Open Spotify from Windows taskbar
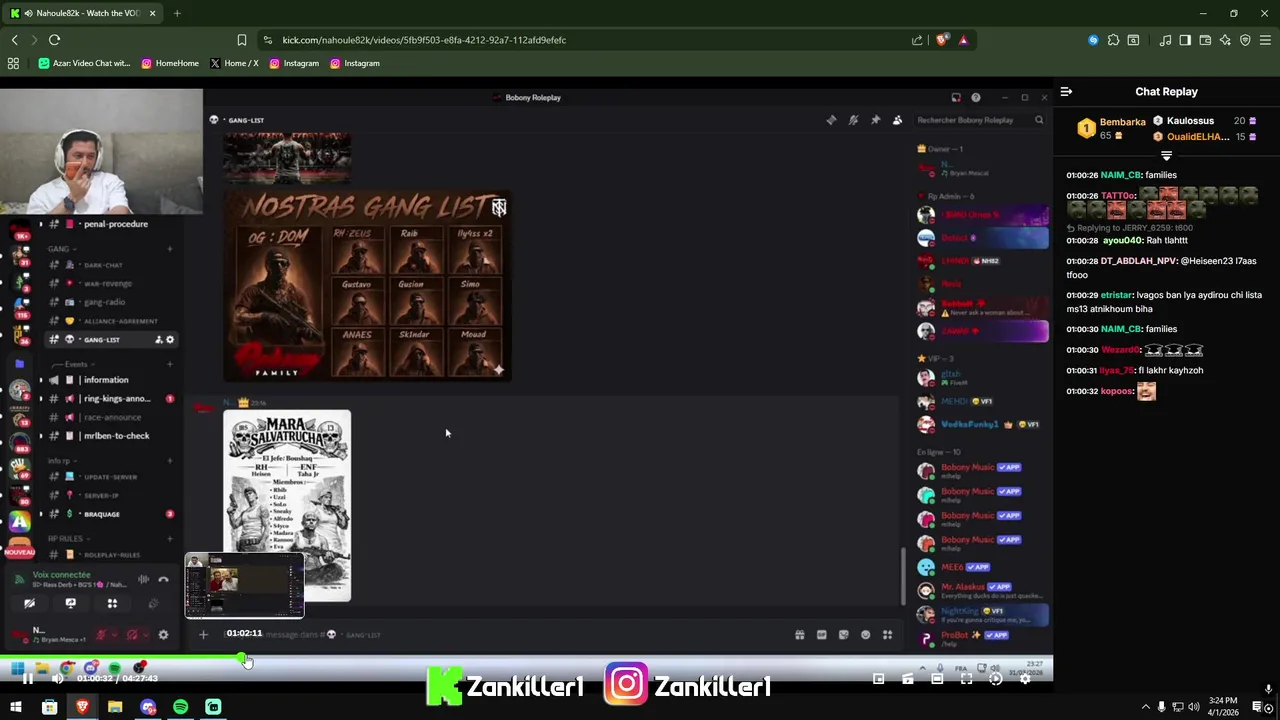Viewport: 1280px width, 720px height. click(x=180, y=707)
